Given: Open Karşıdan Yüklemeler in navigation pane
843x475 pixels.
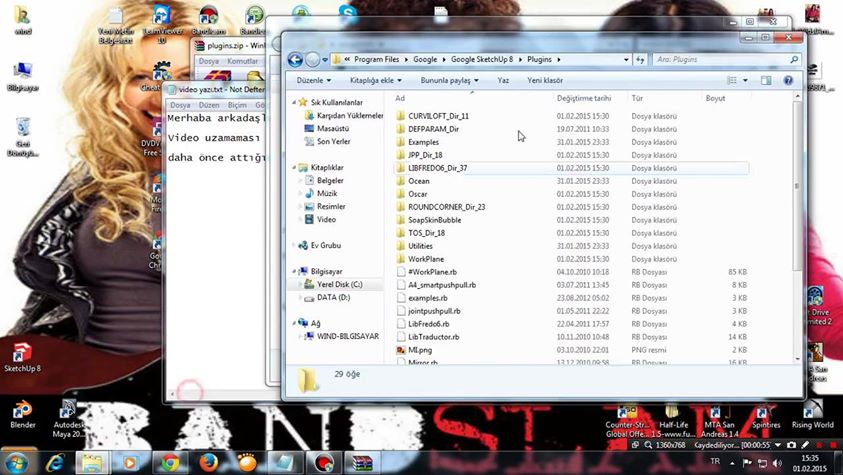Looking at the screenshot, I should click(x=349, y=116).
